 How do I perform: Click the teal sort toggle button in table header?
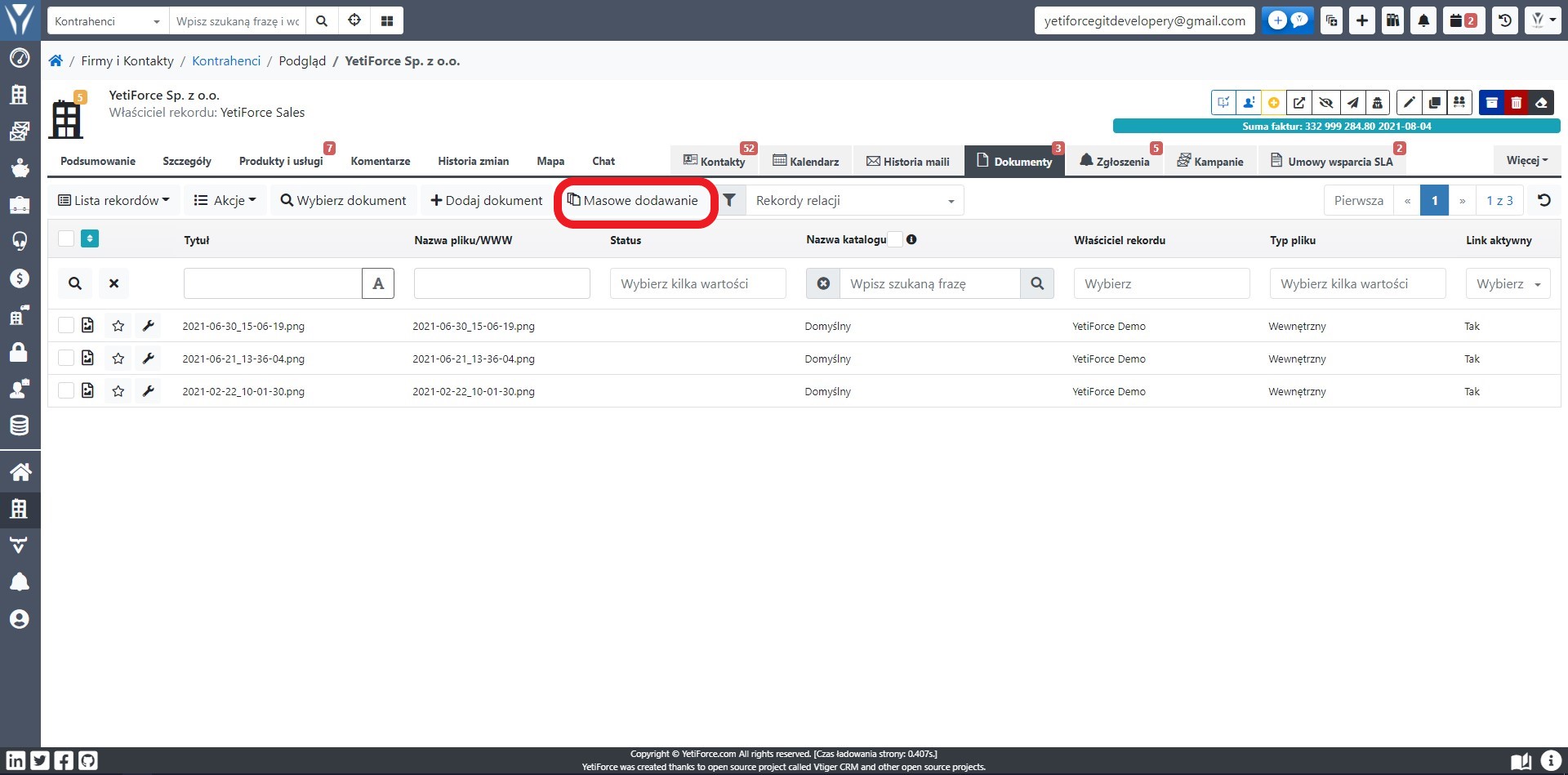[x=90, y=238]
